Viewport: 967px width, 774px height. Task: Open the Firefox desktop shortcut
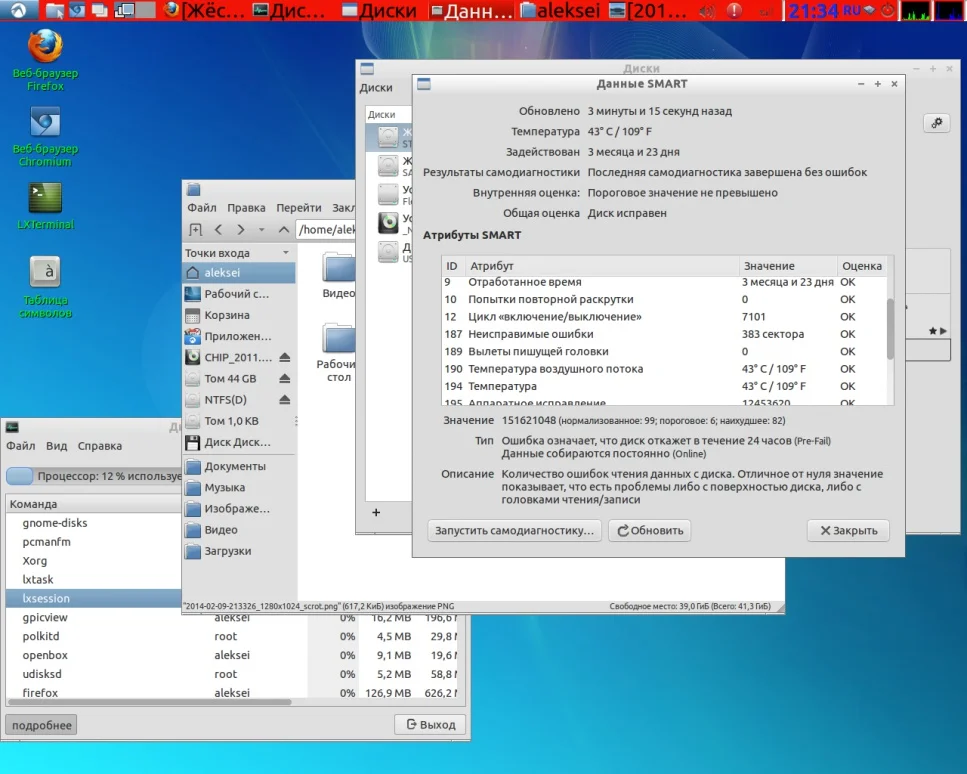45,48
